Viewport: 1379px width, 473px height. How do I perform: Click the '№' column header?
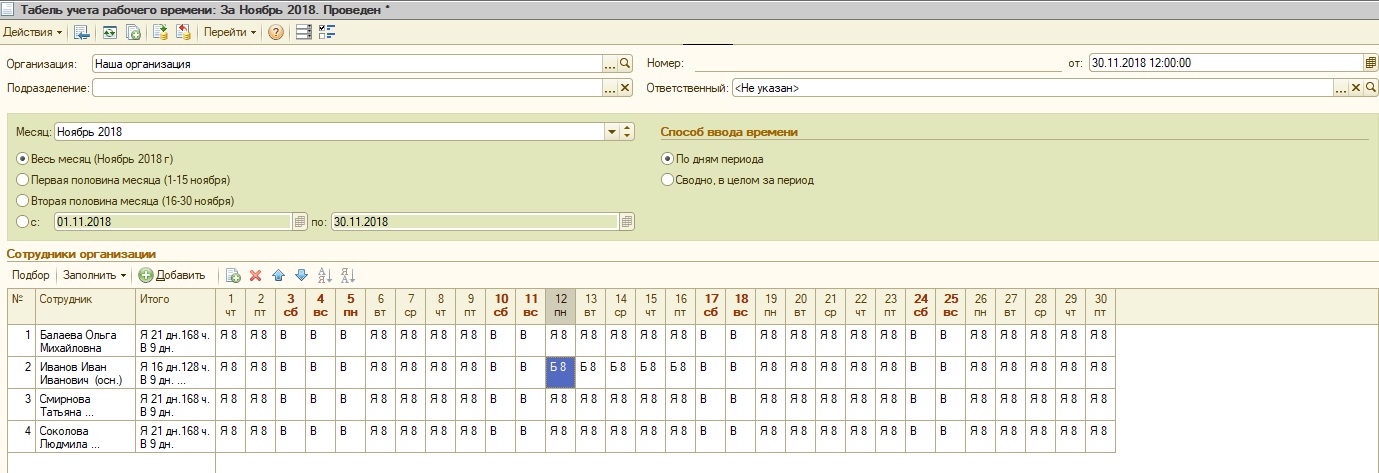[x=20, y=305]
